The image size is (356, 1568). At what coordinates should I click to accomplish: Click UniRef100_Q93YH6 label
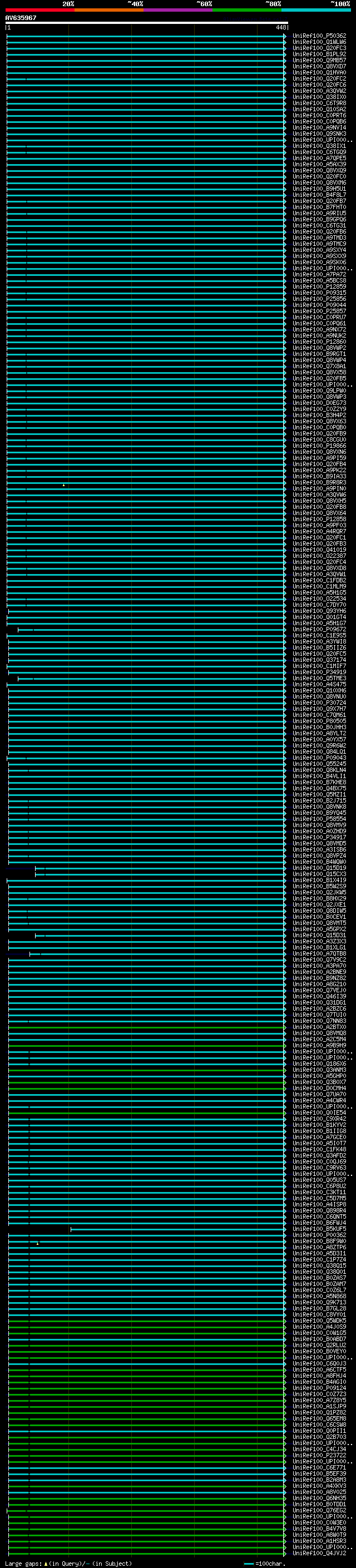coord(319,611)
